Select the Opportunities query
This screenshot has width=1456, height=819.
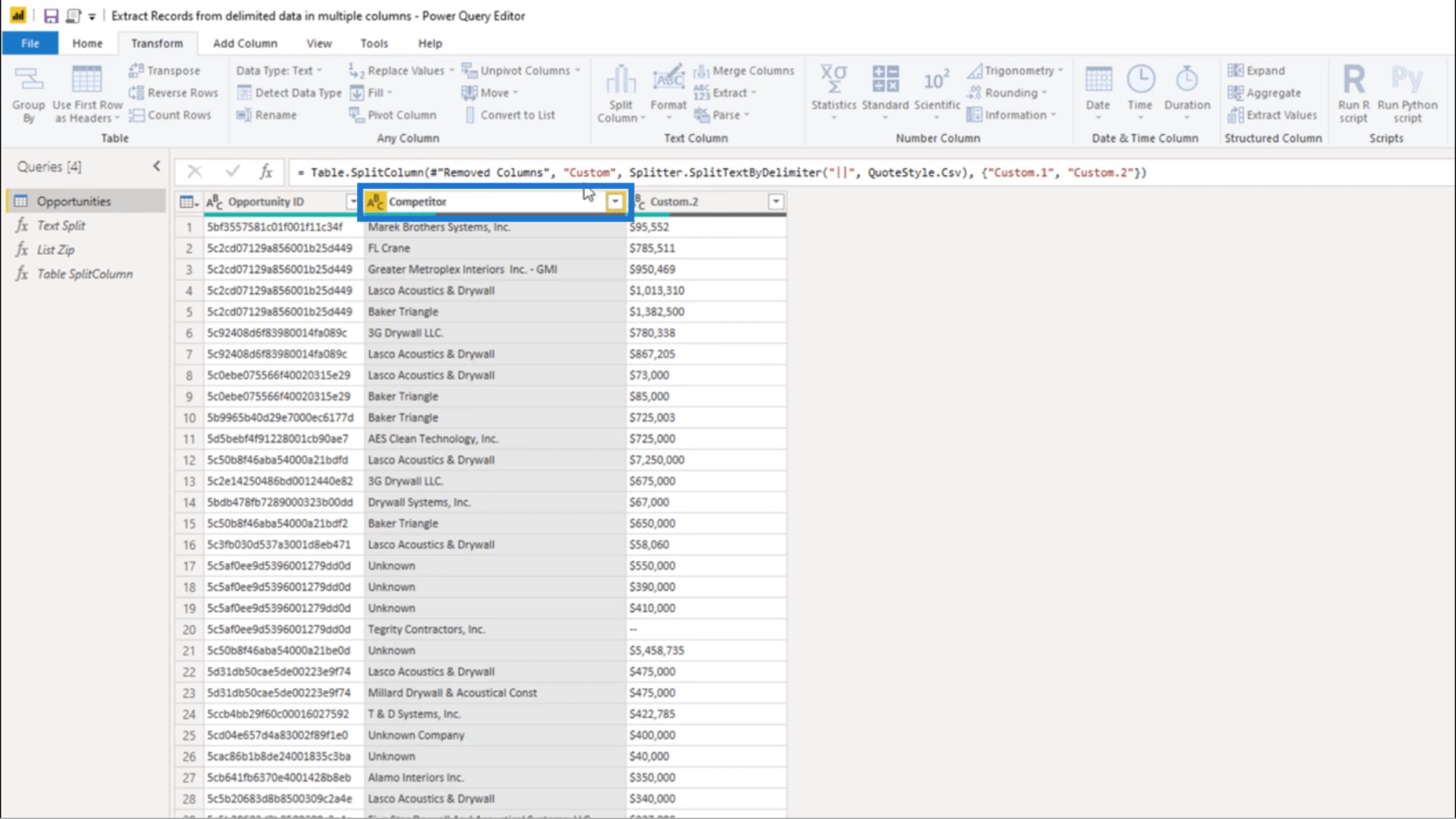tap(85, 201)
